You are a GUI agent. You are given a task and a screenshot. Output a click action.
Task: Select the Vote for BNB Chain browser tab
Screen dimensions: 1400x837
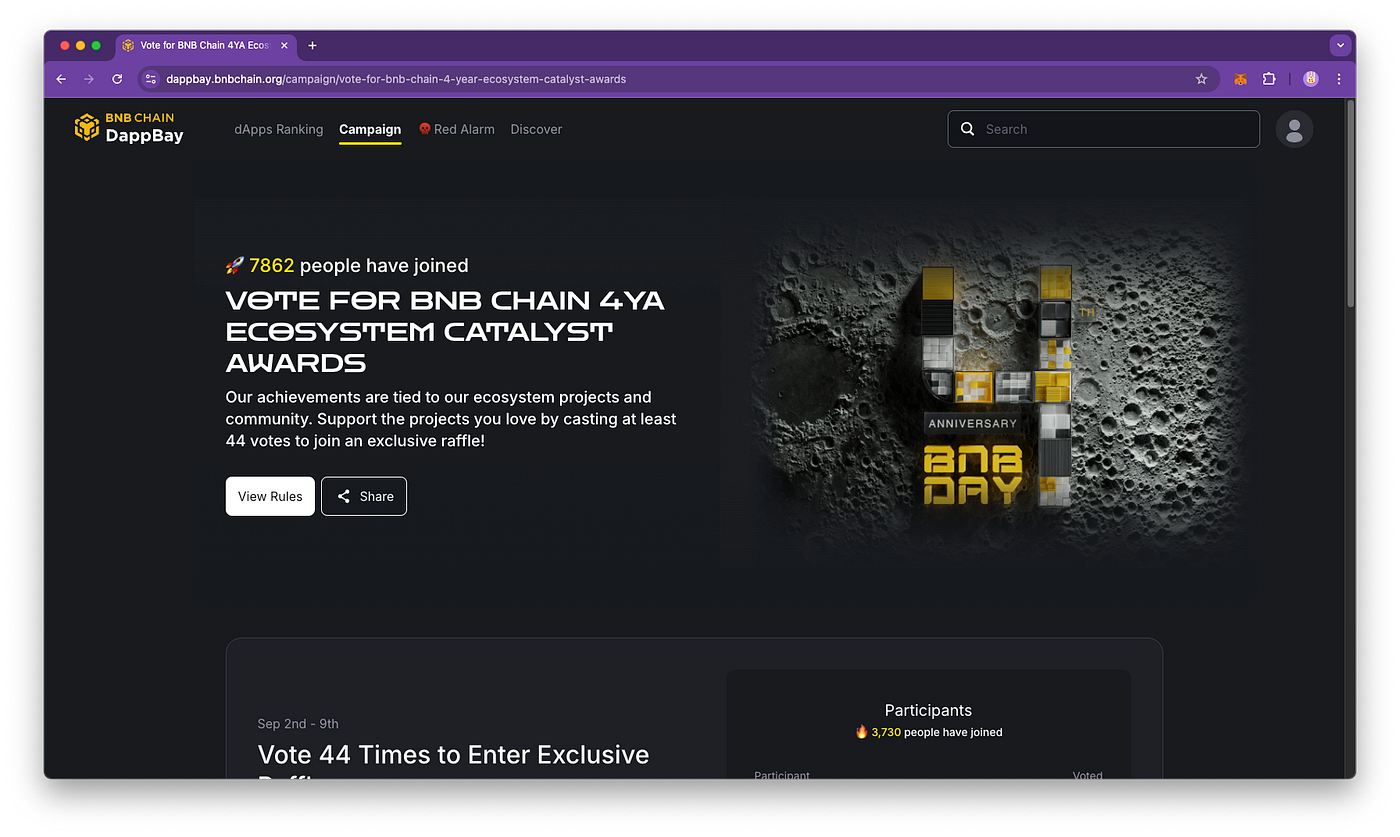point(205,45)
